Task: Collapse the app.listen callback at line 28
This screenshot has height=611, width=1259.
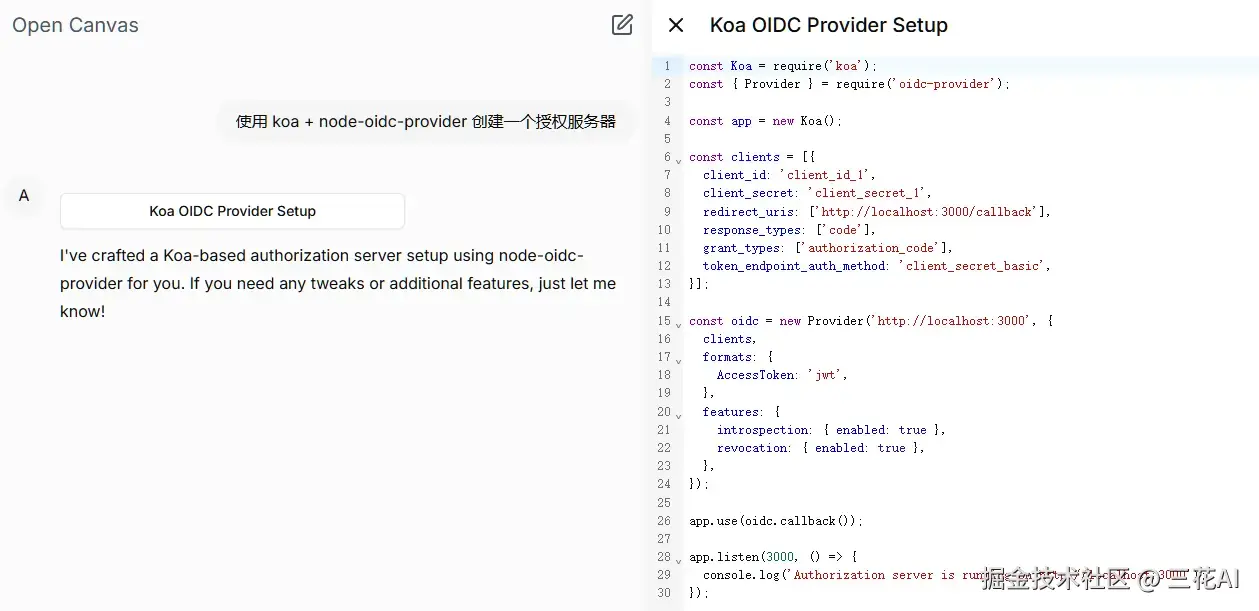Action: [678, 560]
